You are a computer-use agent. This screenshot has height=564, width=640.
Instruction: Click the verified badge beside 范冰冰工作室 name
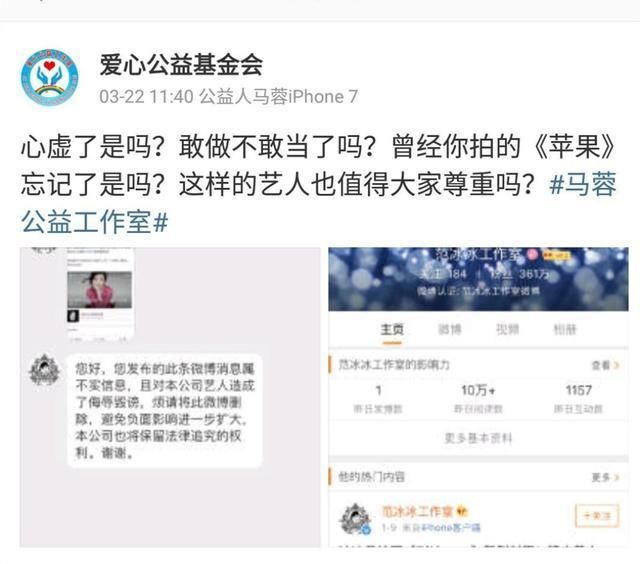coord(462,511)
